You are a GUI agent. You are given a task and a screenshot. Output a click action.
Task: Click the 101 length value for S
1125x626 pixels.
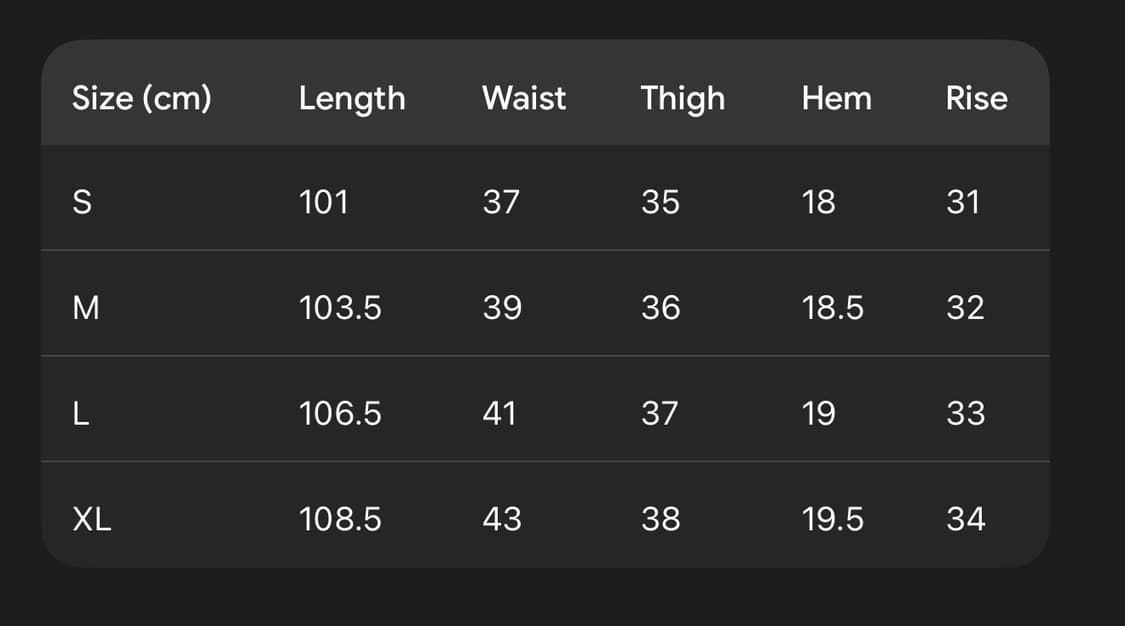coord(324,202)
